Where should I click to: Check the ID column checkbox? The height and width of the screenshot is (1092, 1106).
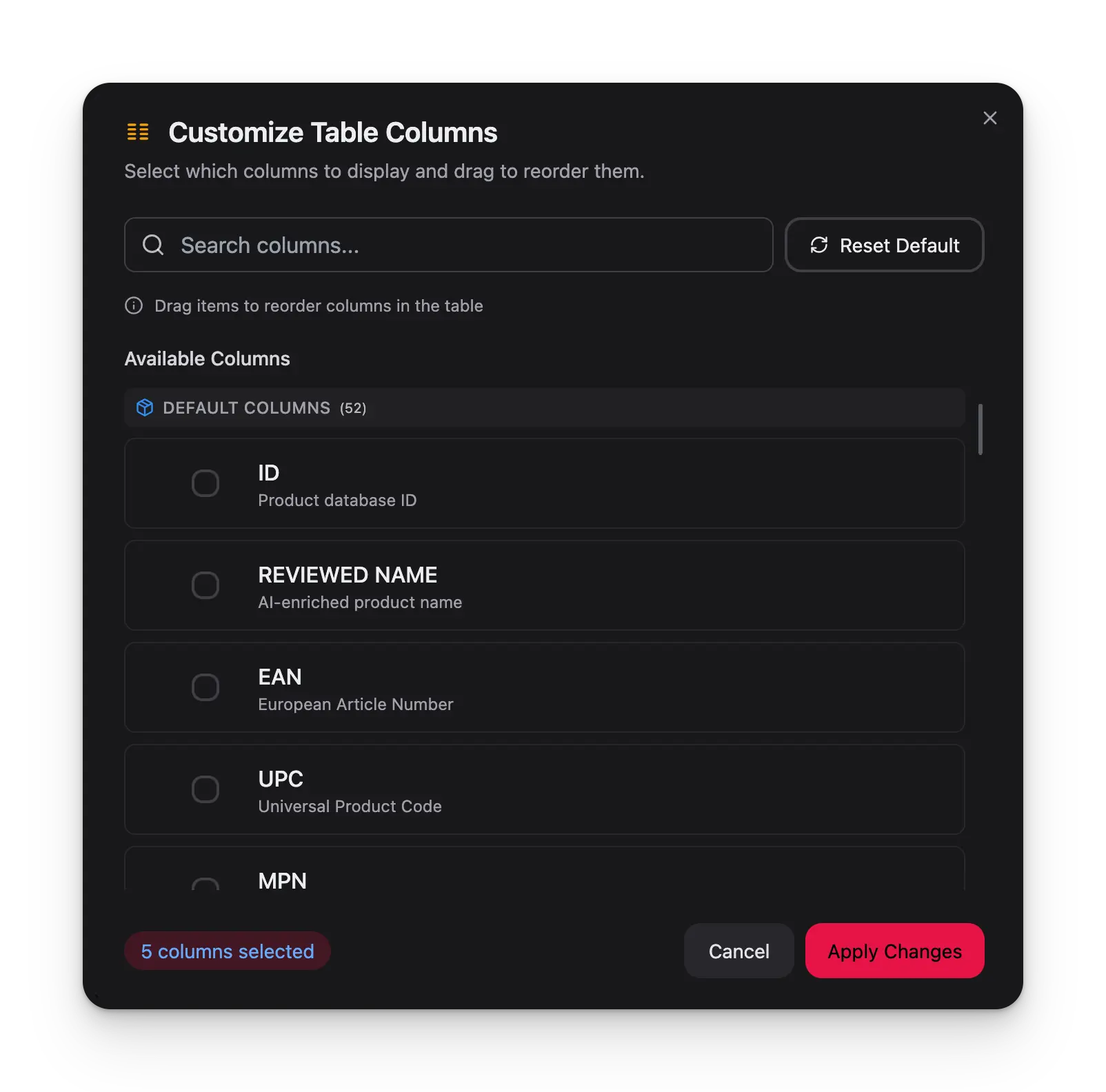tap(205, 483)
